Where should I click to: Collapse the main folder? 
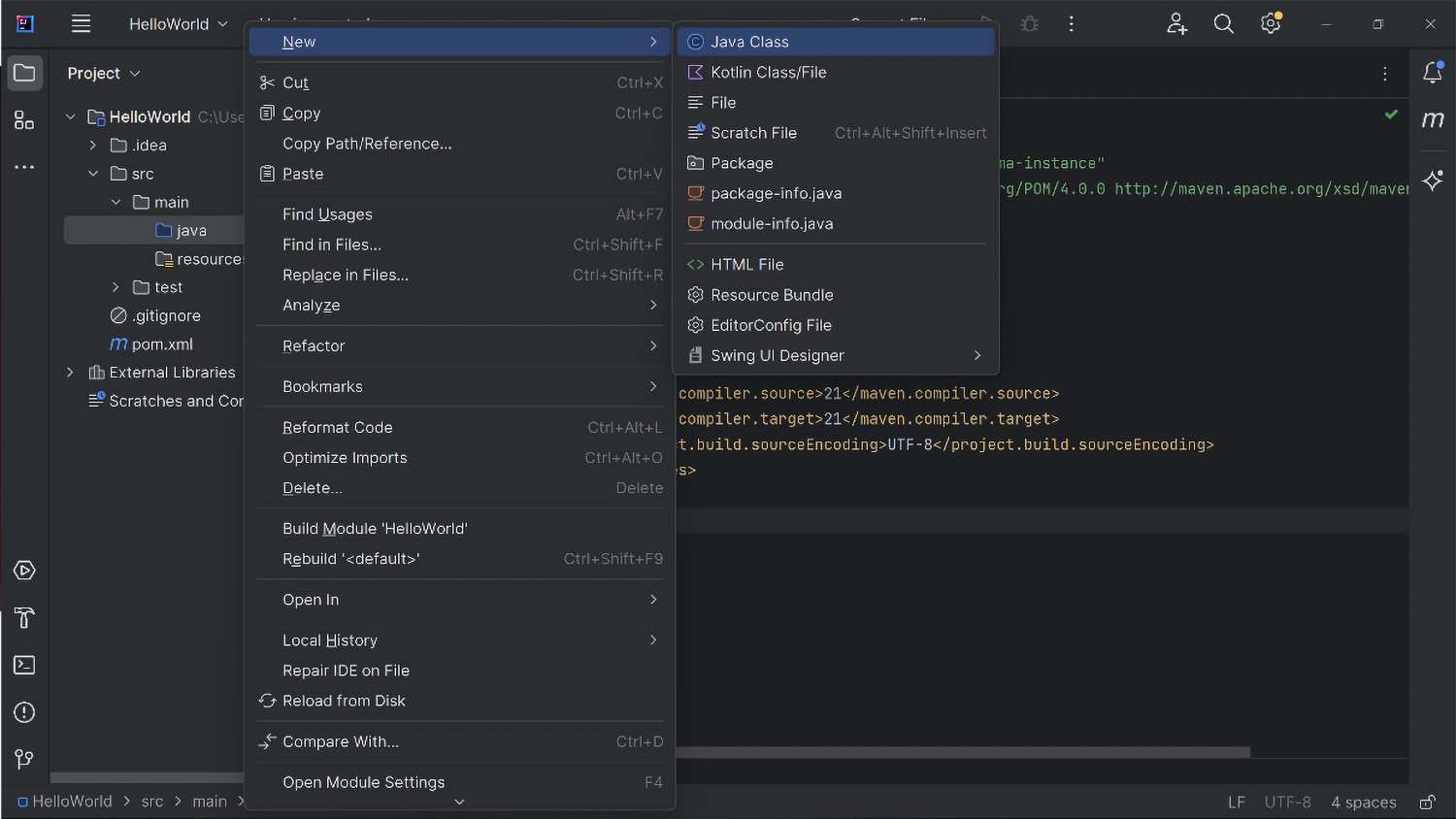(x=116, y=202)
